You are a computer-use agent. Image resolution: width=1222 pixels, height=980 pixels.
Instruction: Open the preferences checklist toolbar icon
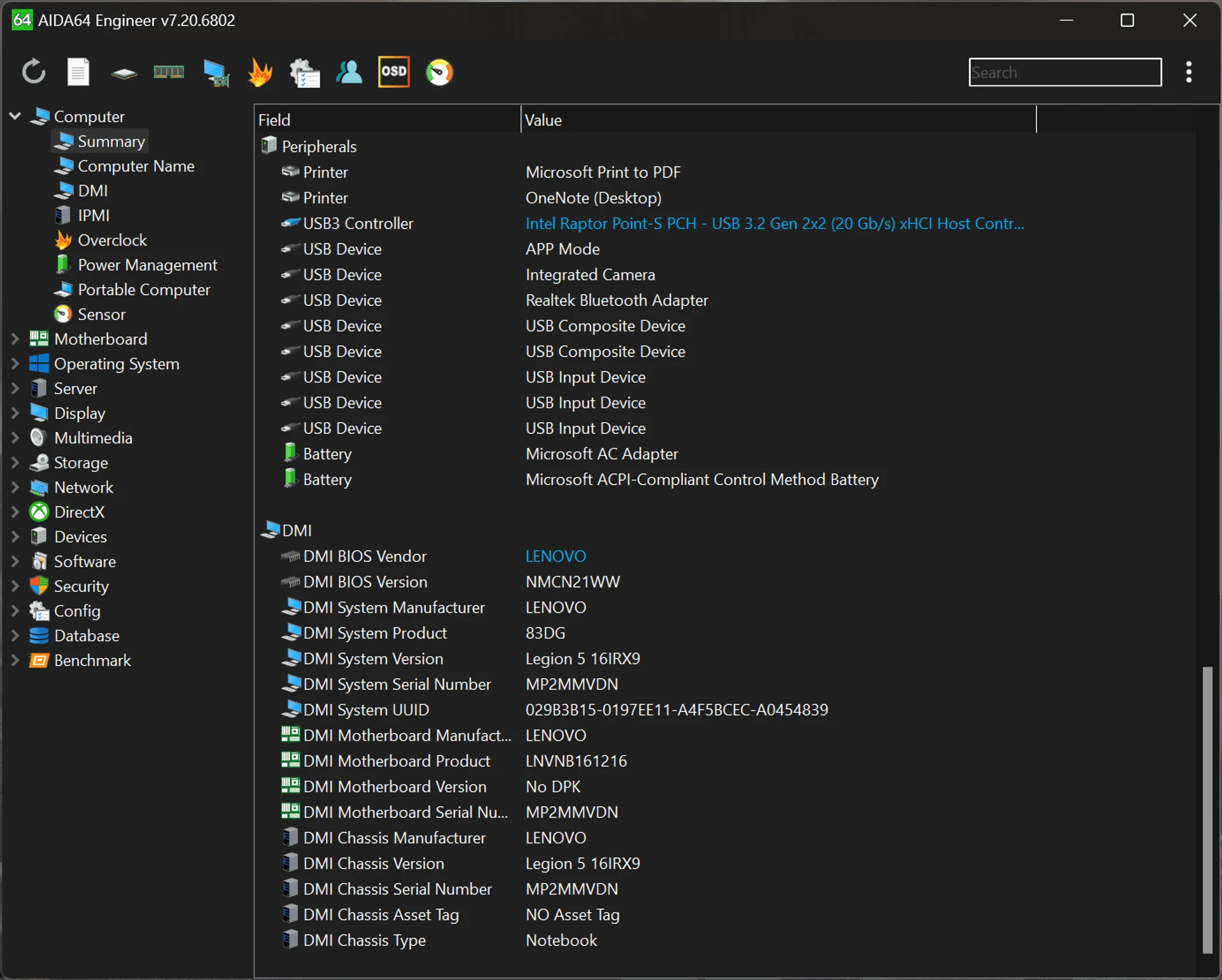pyautogui.click(x=304, y=73)
